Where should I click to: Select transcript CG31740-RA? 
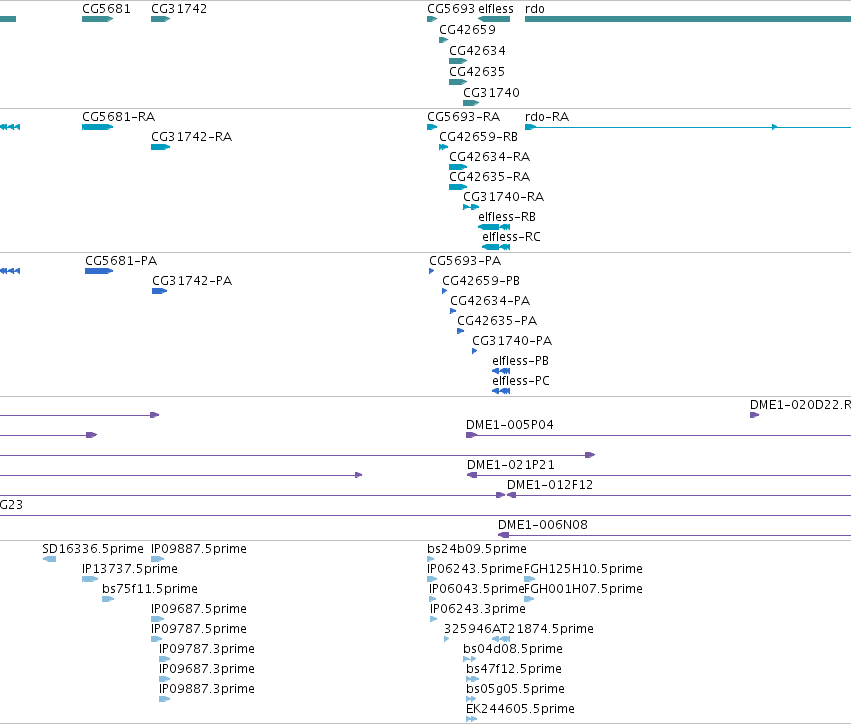504,197
